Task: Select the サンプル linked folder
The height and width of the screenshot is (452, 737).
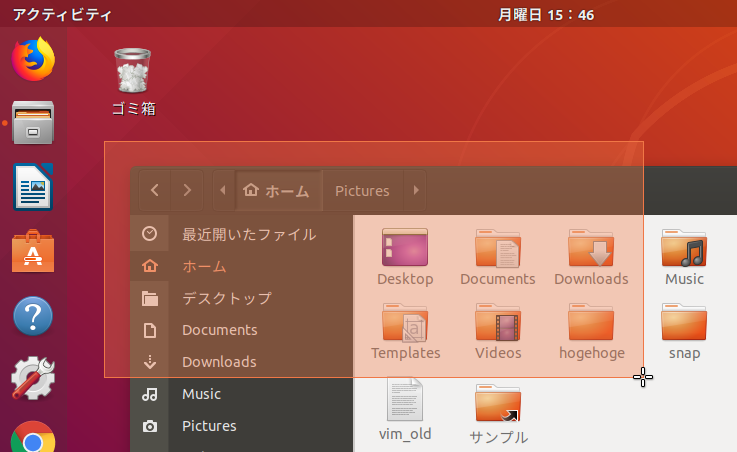Action: 498,414
